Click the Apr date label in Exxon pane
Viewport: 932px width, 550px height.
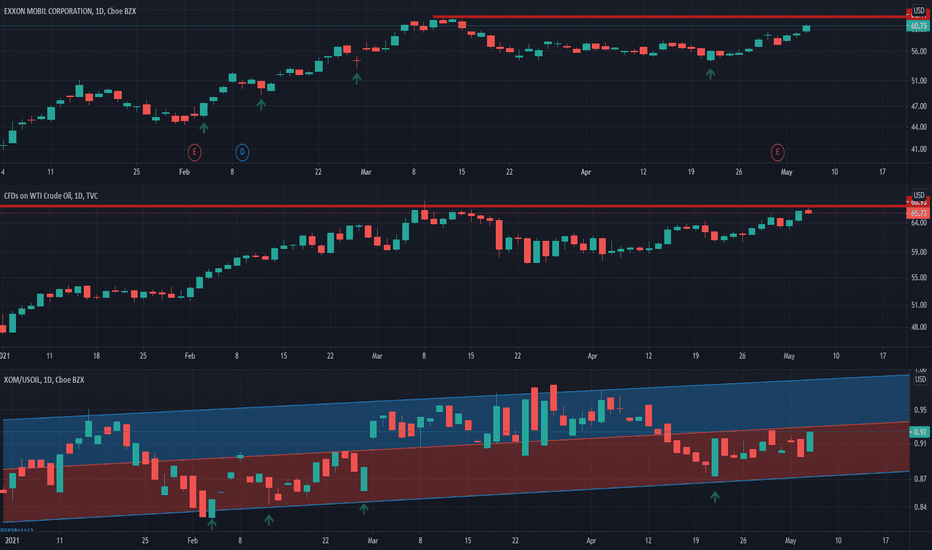586,172
